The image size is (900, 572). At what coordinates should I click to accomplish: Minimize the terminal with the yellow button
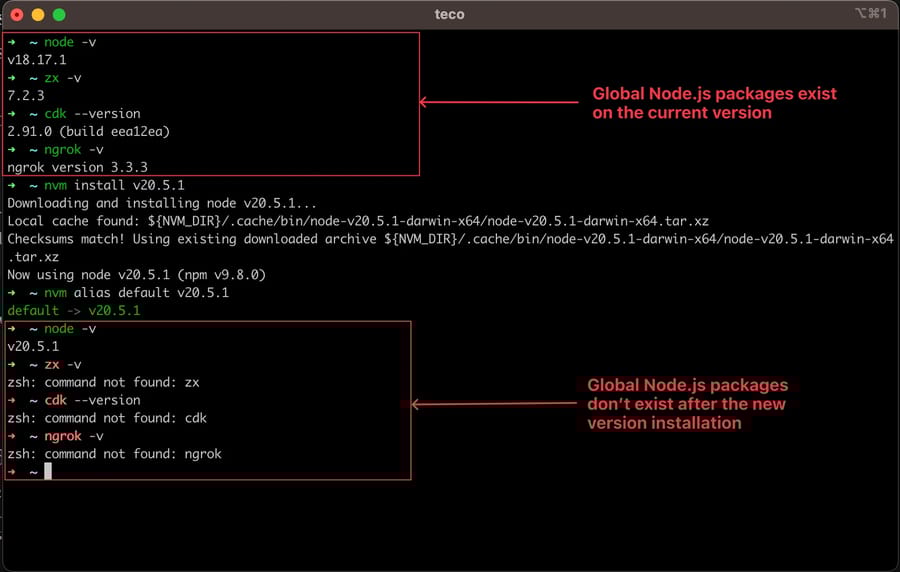38,15
